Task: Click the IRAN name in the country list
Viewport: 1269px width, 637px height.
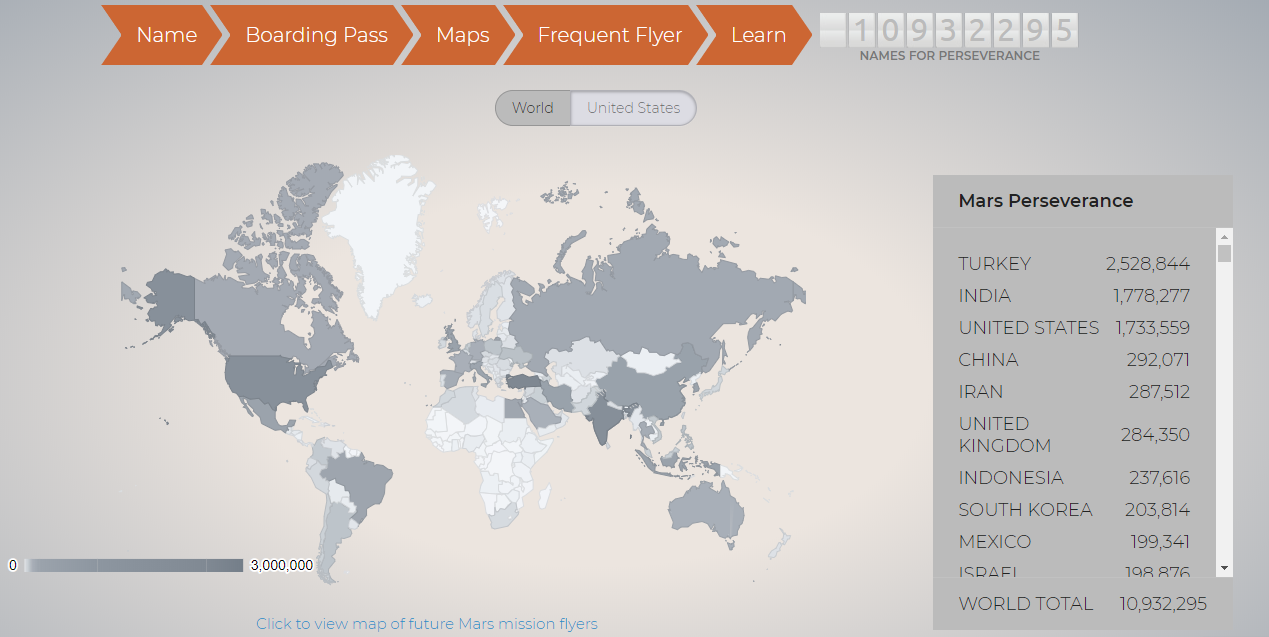Action: click(981, 392)
